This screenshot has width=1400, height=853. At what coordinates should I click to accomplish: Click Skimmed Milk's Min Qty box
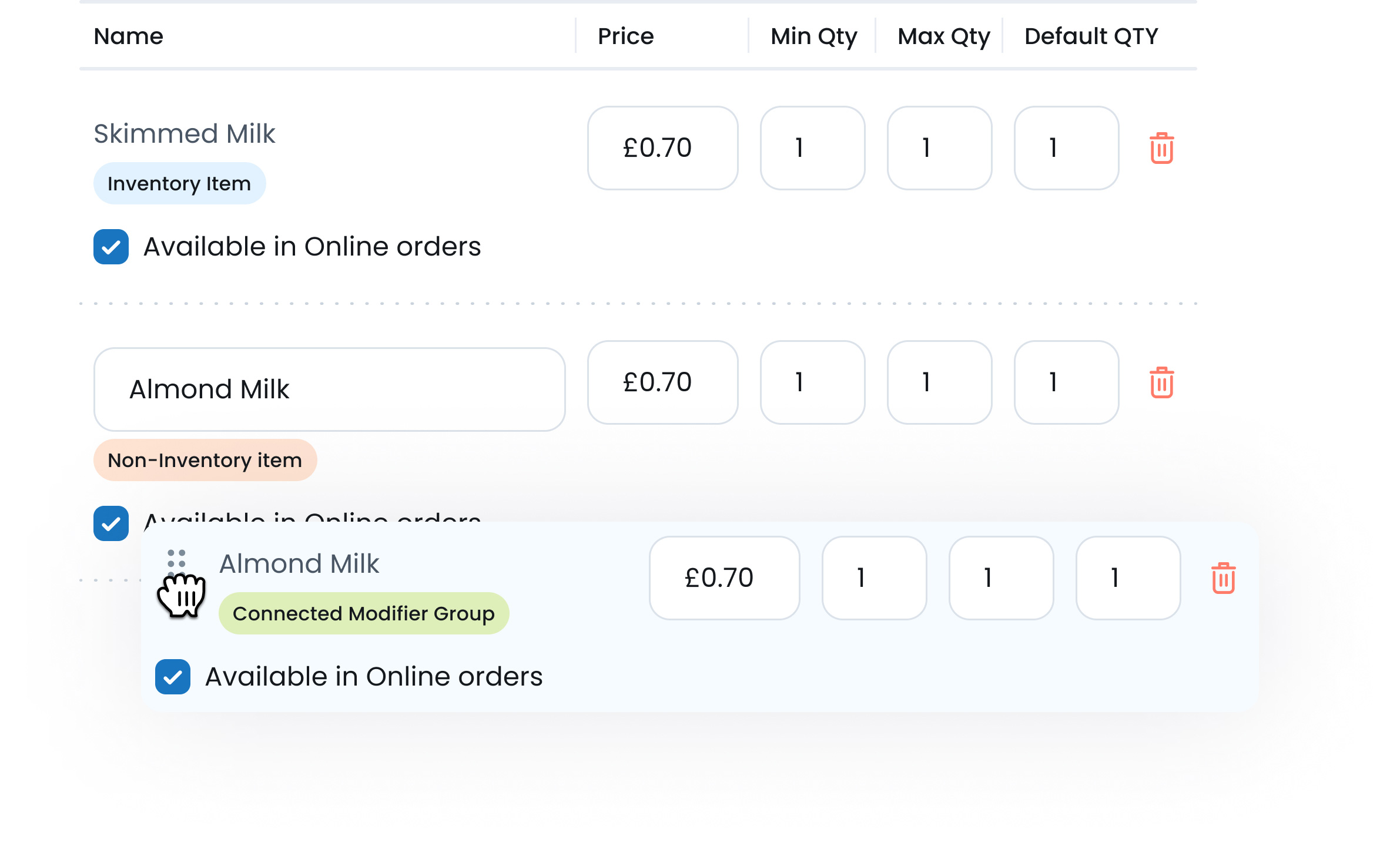(x=812, y=148)
